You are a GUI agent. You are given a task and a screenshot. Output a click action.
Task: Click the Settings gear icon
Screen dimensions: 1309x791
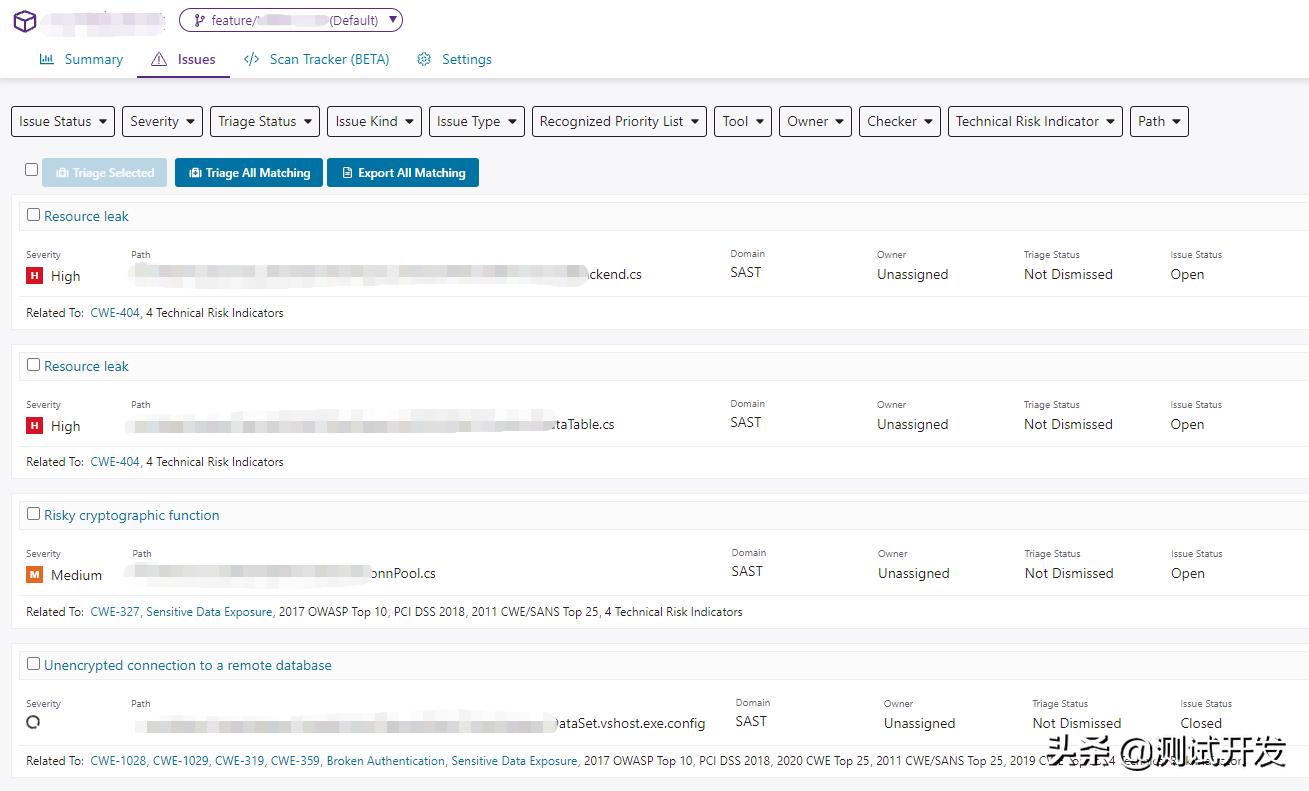tap(424, 59)
